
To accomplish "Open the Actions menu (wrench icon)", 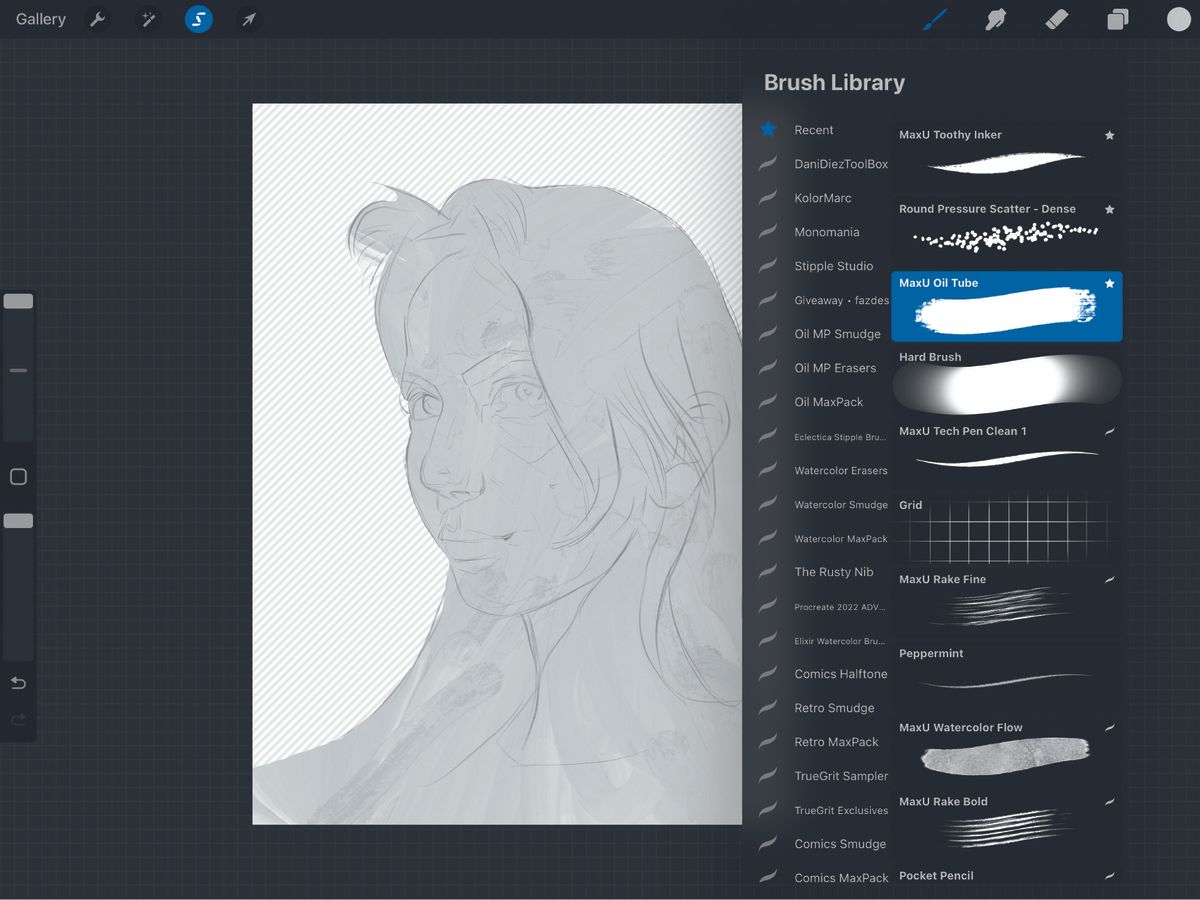I will (97, 19).
